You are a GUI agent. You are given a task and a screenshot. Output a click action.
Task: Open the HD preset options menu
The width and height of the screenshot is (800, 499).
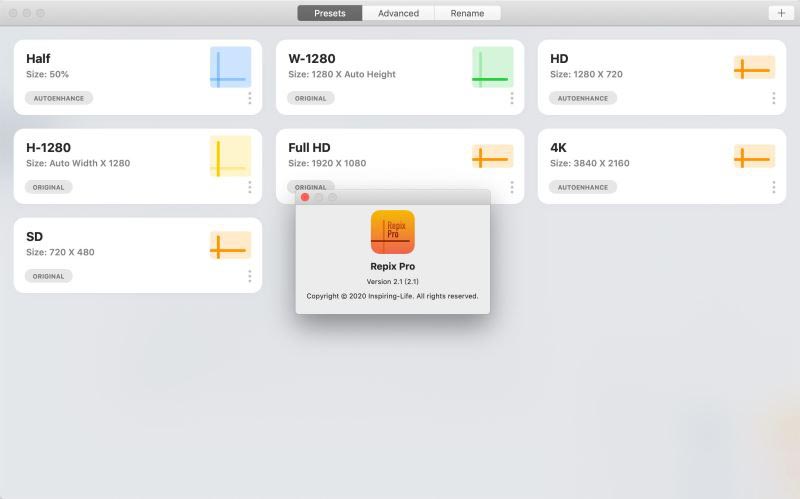[773, 98]
